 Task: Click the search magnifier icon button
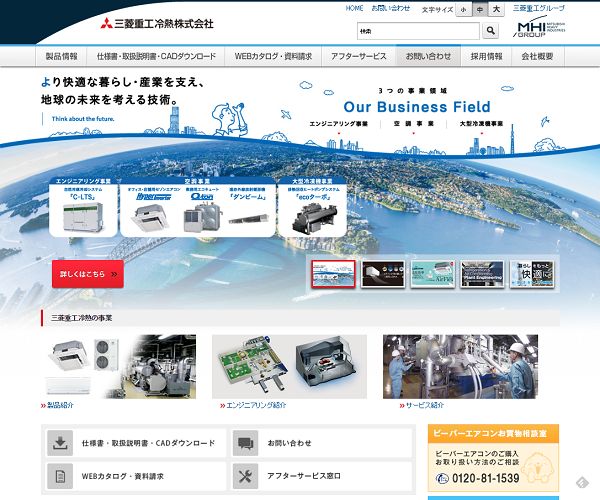pos(491,31)
